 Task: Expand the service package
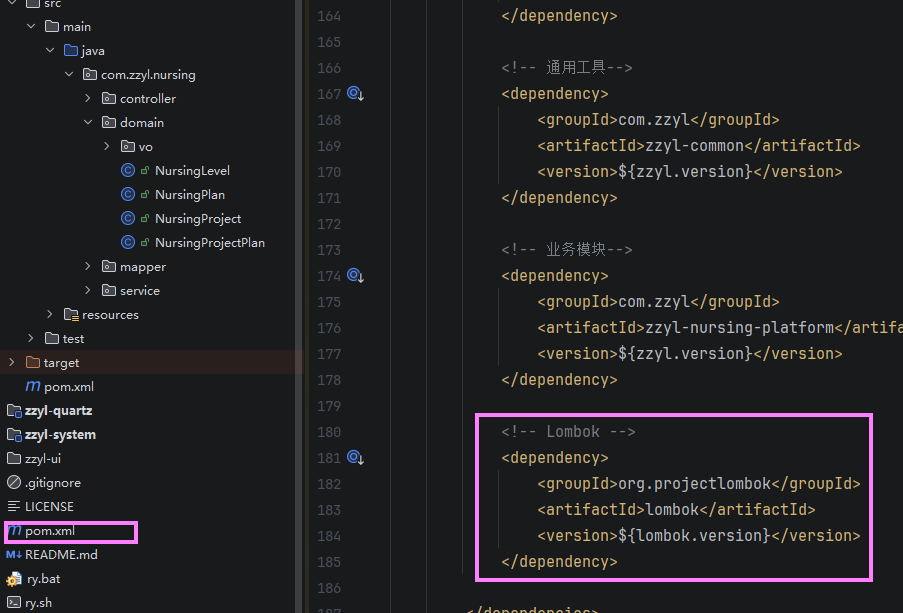tap(88, 290)
